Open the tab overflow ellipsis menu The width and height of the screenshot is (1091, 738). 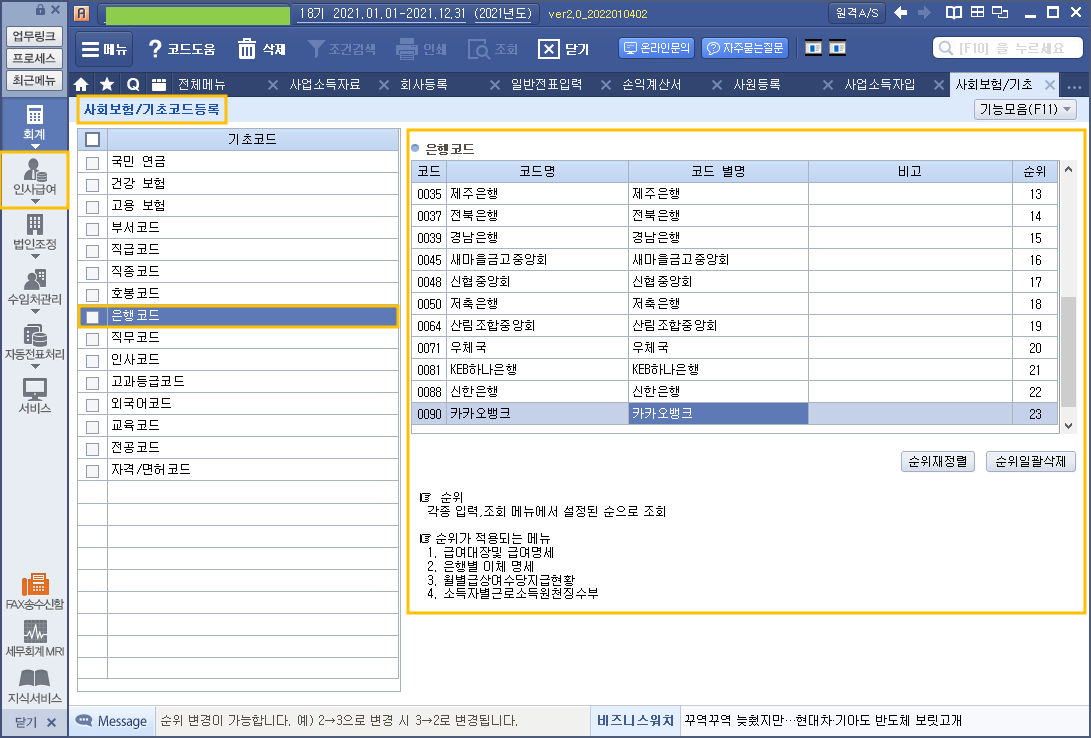pos(1074,88)
